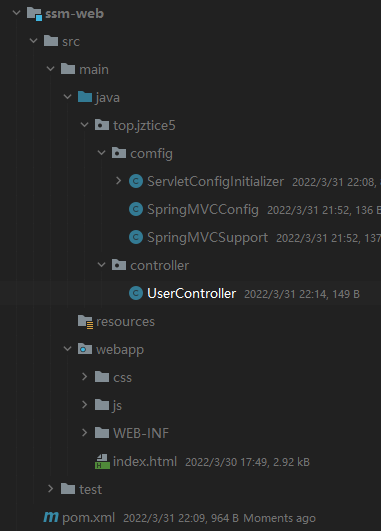The image size is (381, 531).
Task: Collapse the comfig package
Action: [101, 153]
